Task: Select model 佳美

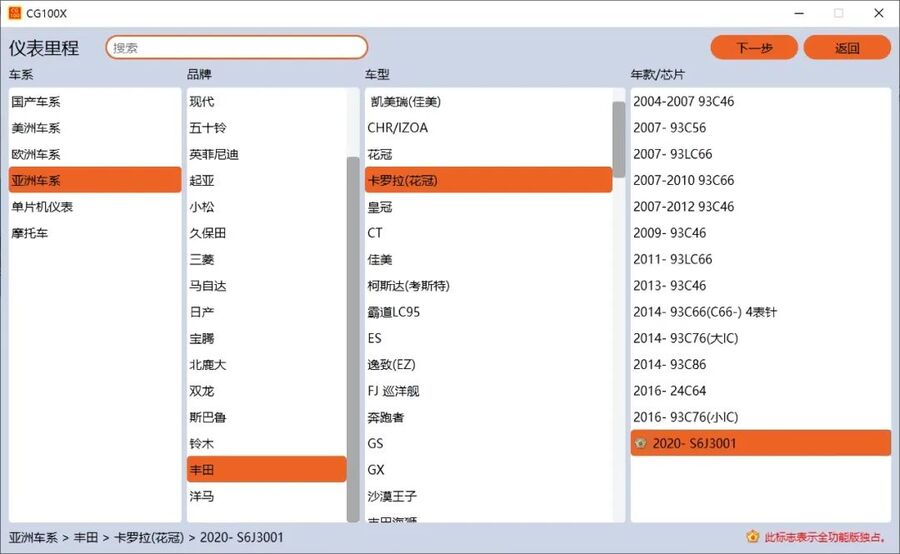Action: [x=488, y=259]
